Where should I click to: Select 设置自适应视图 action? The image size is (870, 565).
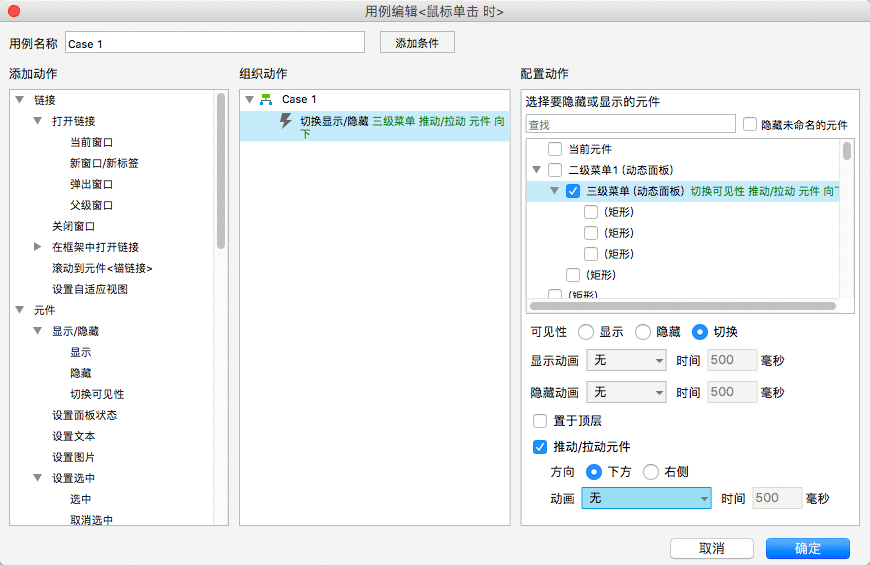[90, 289]
